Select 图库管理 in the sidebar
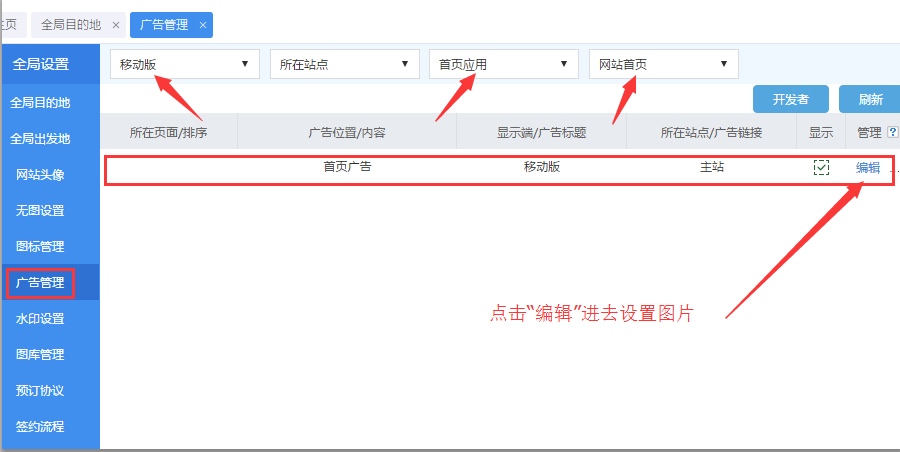This screenshot has height=452, width=900. click(x=40, y=355)
